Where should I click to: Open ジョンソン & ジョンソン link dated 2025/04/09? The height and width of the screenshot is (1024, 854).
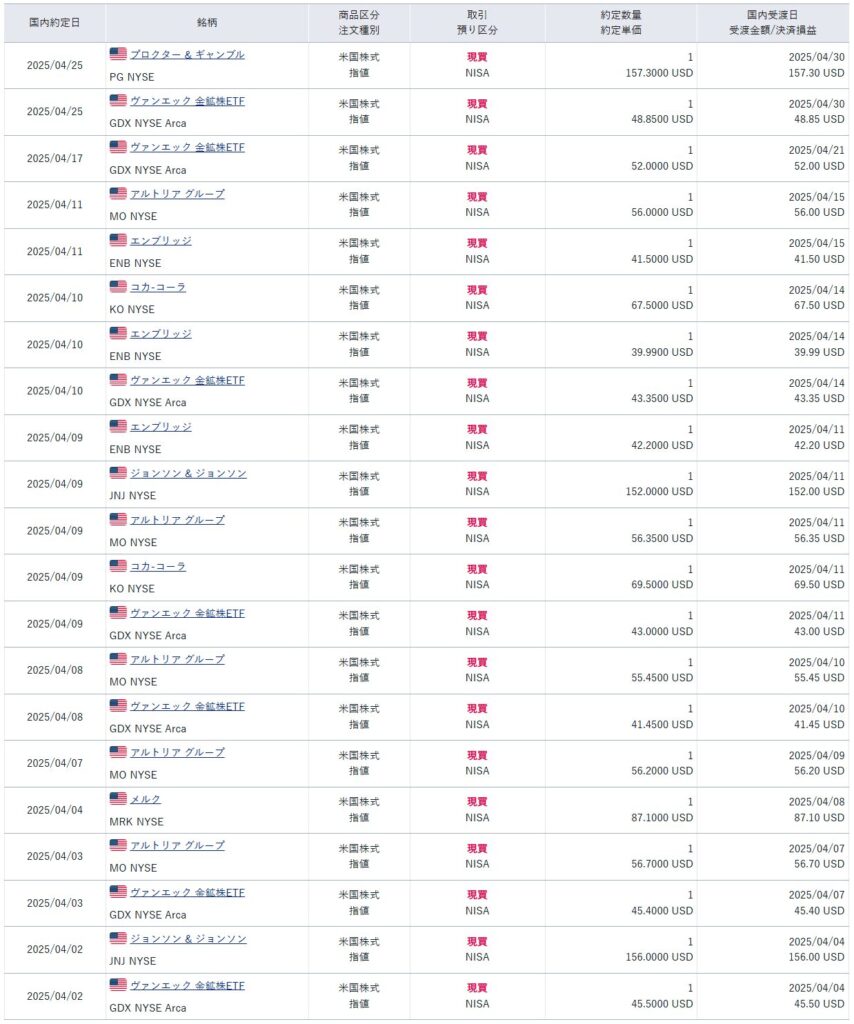(188, 473)
